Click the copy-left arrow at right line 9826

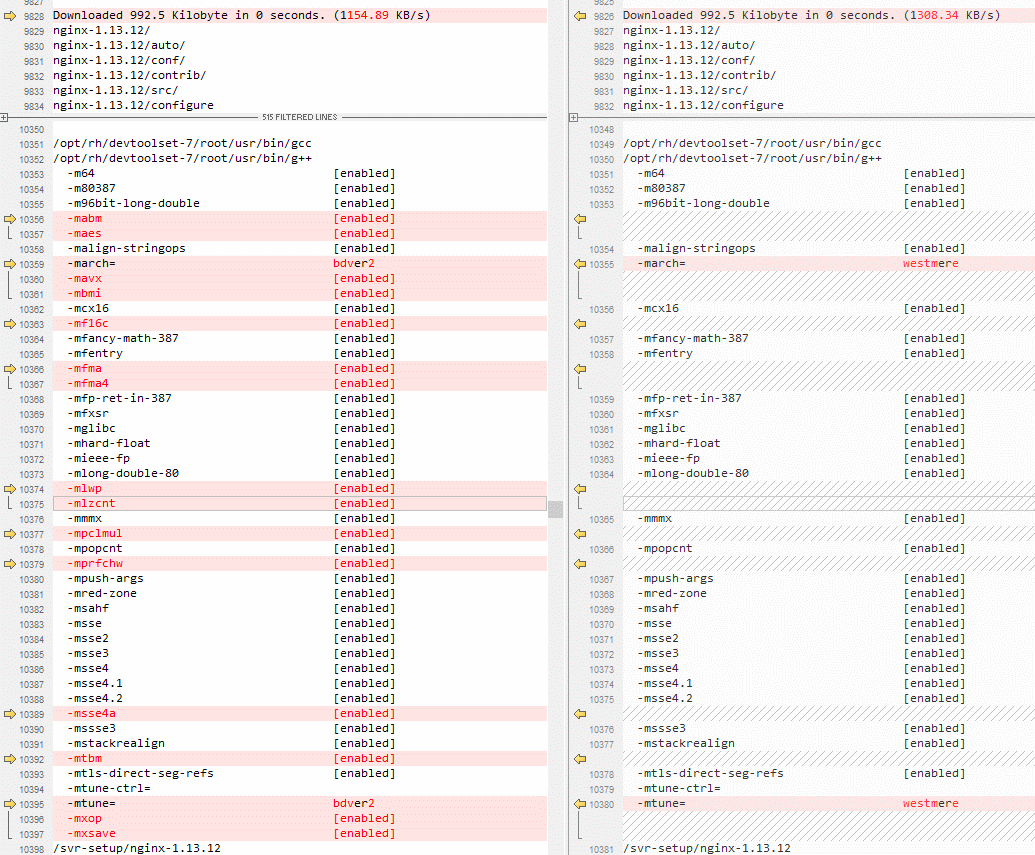pyautogui.click(x=580, y=16)
